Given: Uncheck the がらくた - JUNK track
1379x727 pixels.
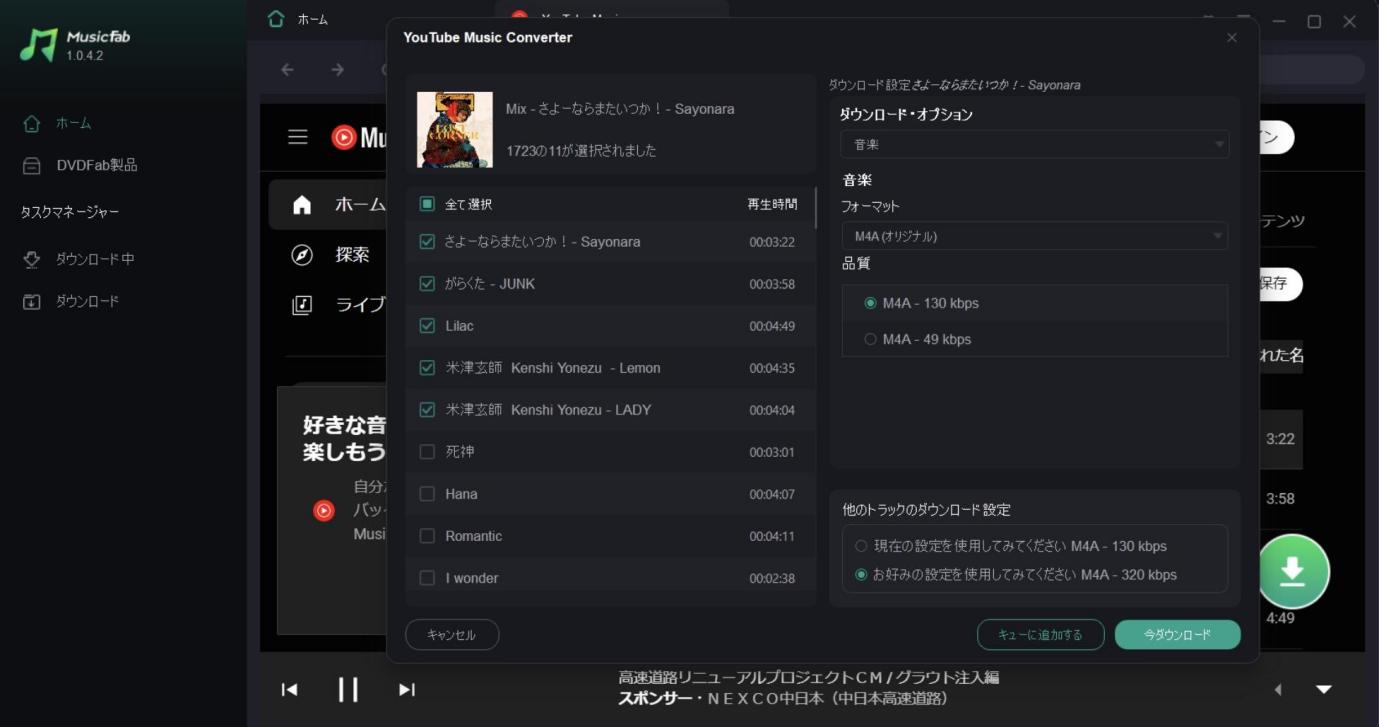Looking at the screenshot, I should tap(427, 284).
